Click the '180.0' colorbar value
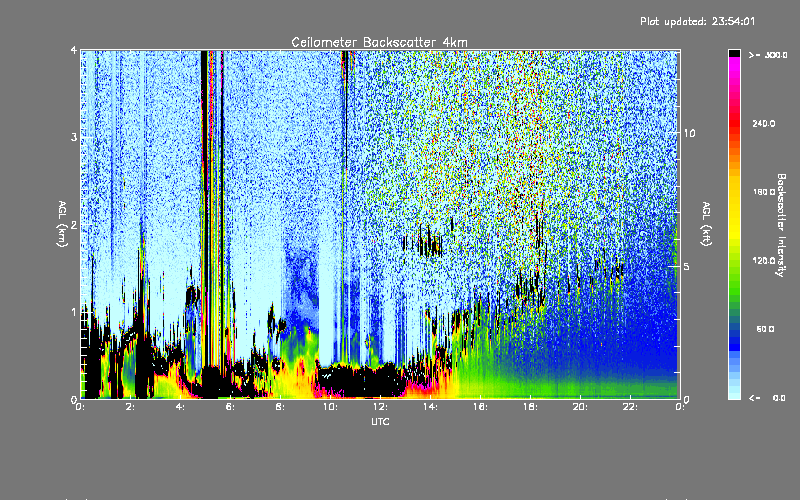This screenshot has width=800, height=500. click(764, 192)
